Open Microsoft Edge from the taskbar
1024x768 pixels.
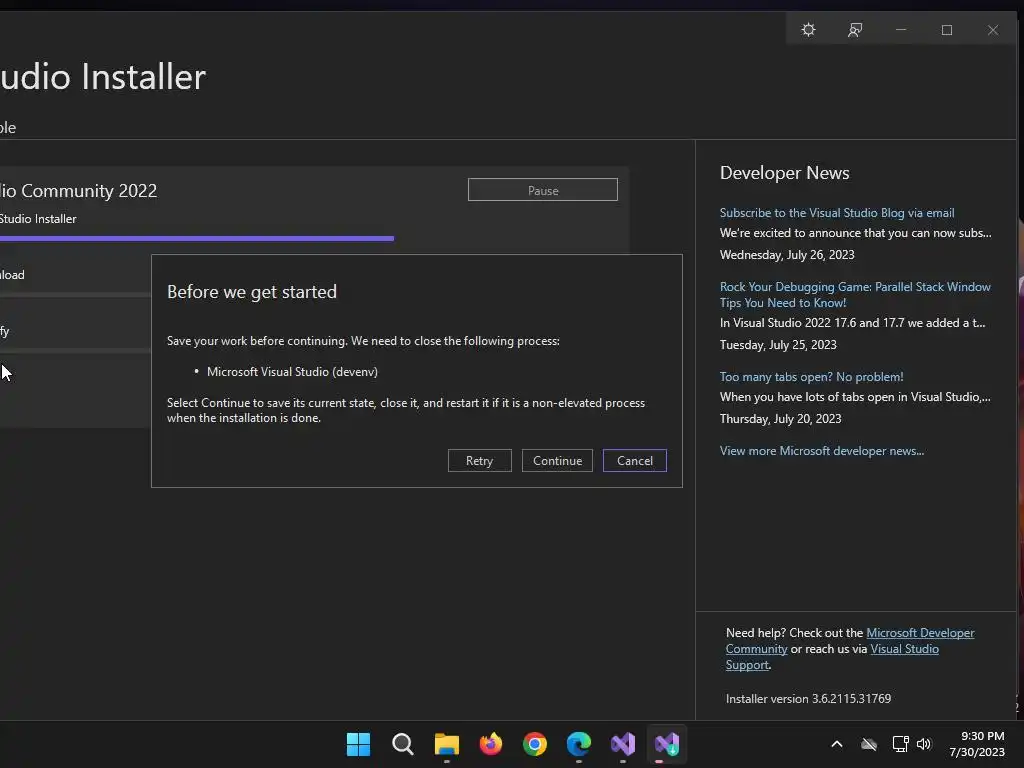coord(579,744)
